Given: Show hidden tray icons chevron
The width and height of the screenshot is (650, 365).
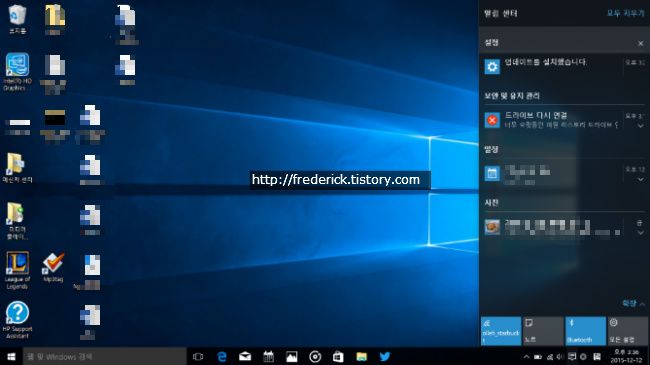Looking at the screenshot, I should (x=526, y=357).
